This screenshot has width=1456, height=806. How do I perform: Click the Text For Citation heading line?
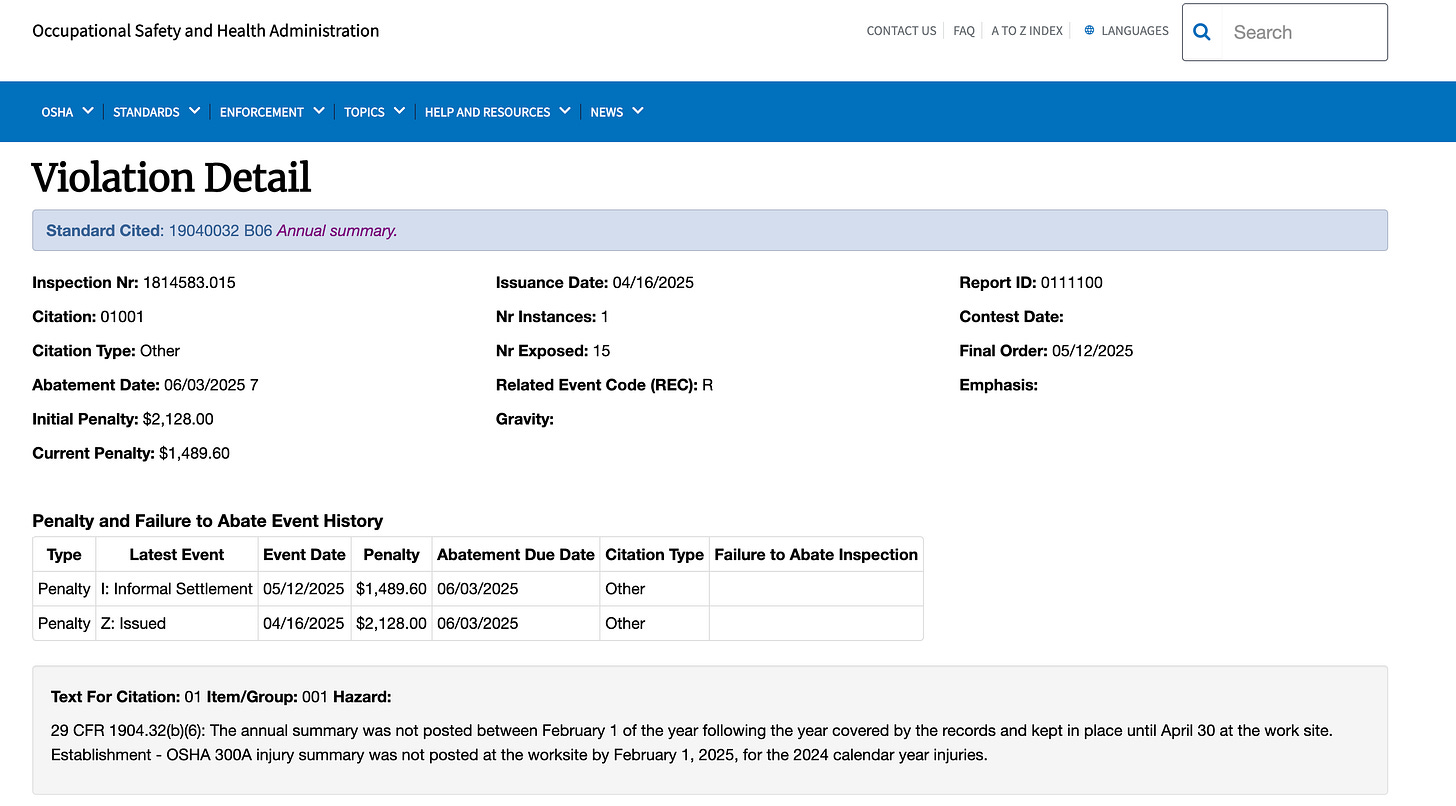[222, 696]
